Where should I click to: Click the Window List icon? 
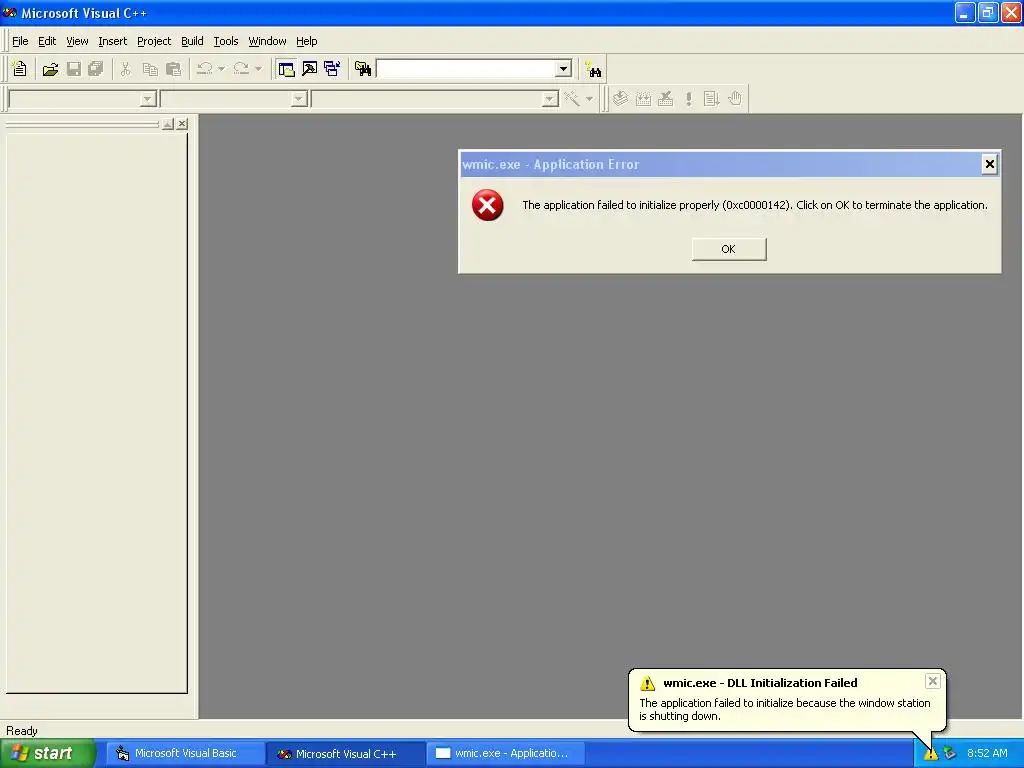point(332,69)
